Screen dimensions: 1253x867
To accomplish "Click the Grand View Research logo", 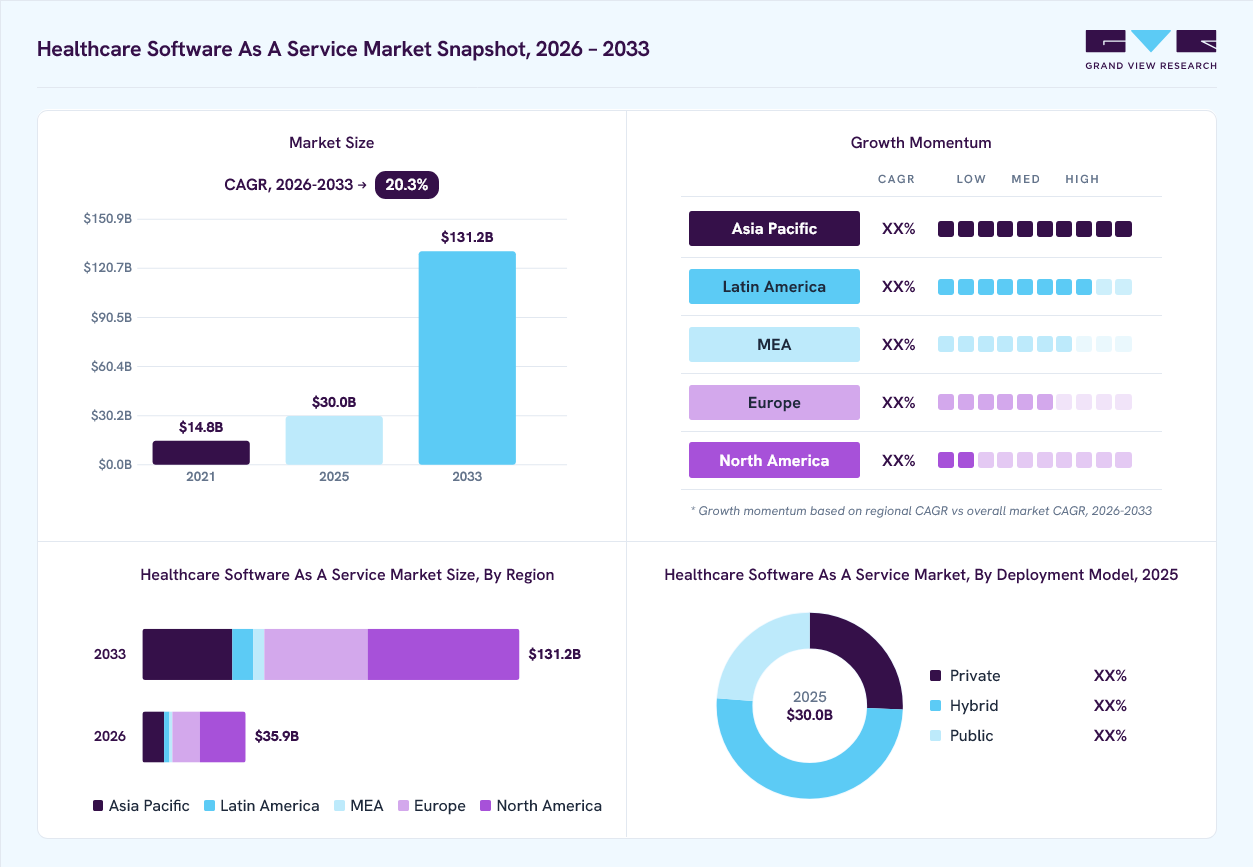I will point(1151,50).
